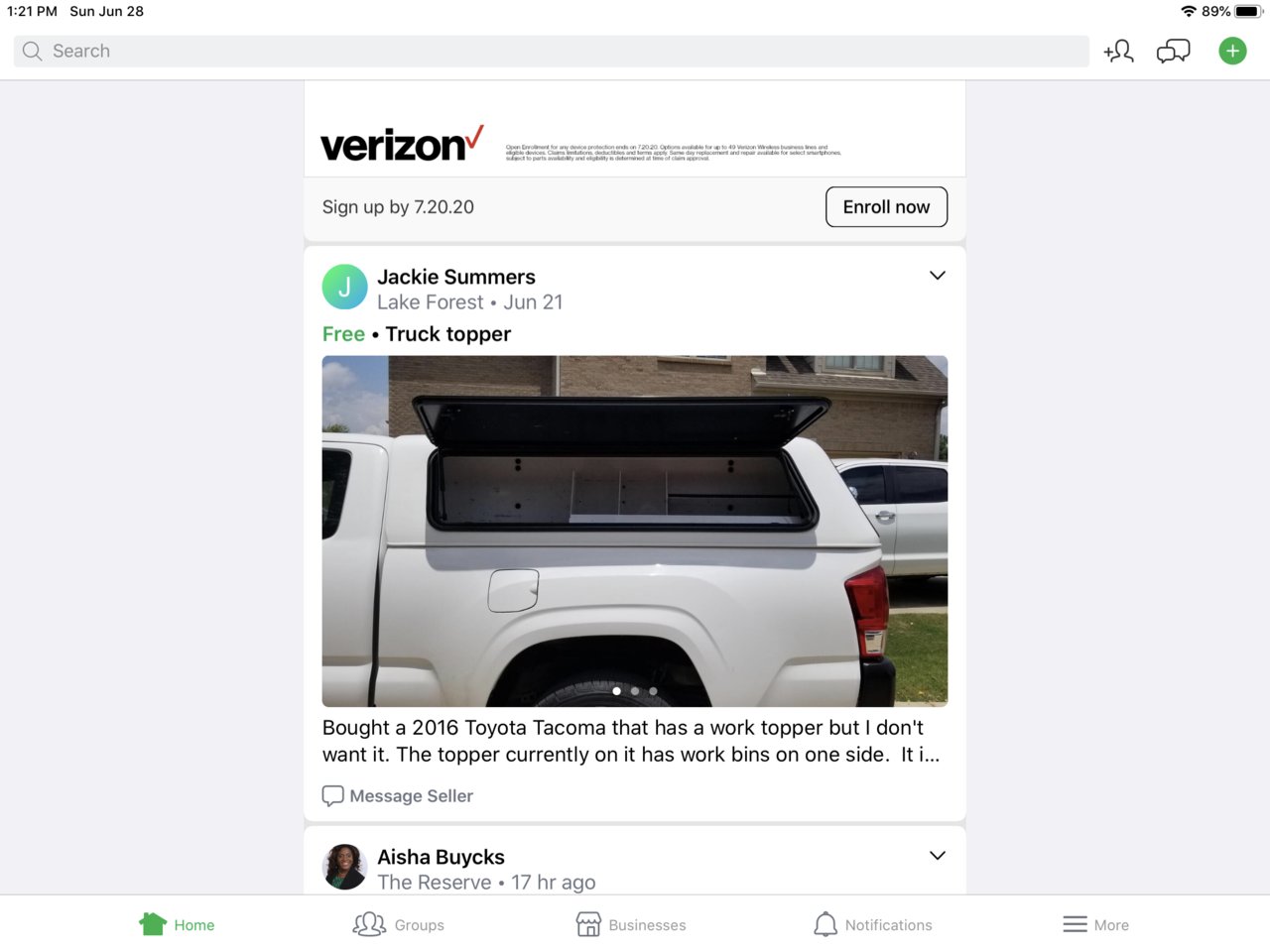Open Jackie Summers' avatar
1270x952 pixels.
(x=345, y=288)
